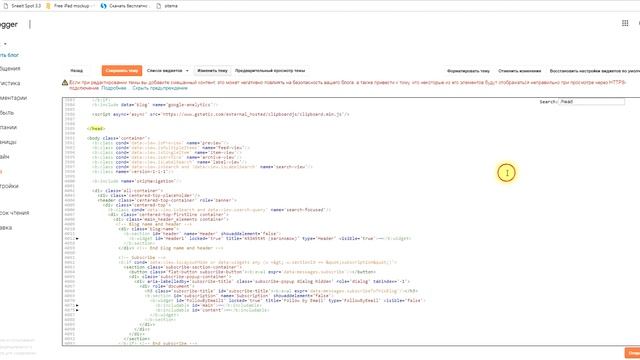Open Дизайн in the Blogger sidebar

coord(5,157)
